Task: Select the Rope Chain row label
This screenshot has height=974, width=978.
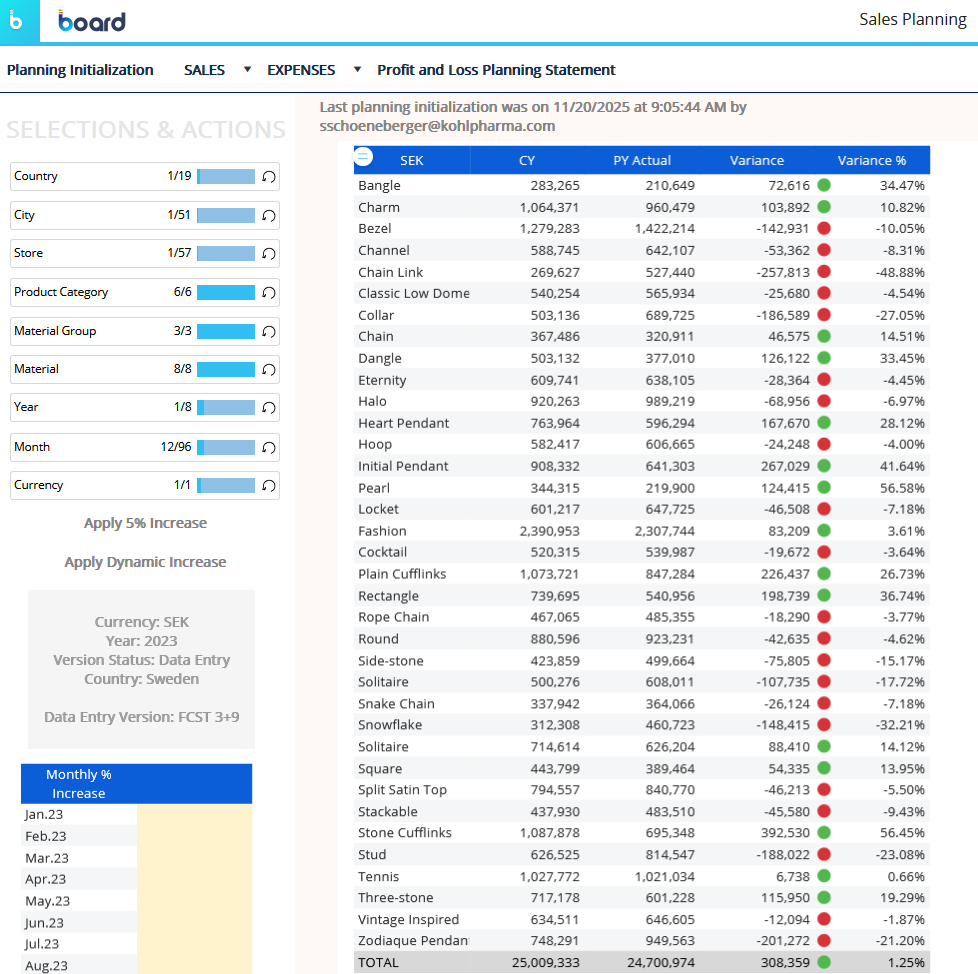Action: [x=394, y=617]
